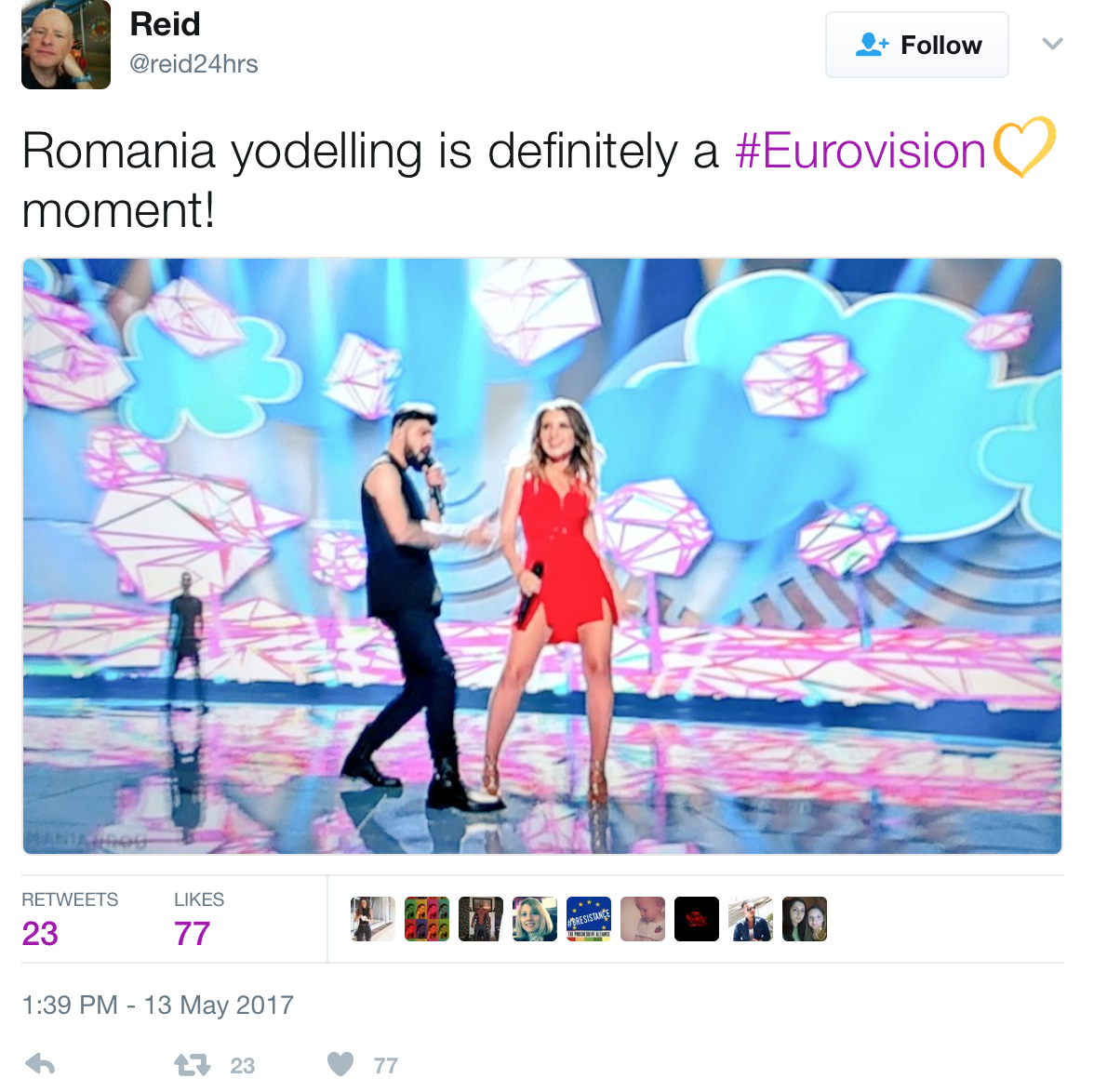Click the blonde woman liker avatar
This screenshot has width=1107, height=1092.
click(535, 919)
